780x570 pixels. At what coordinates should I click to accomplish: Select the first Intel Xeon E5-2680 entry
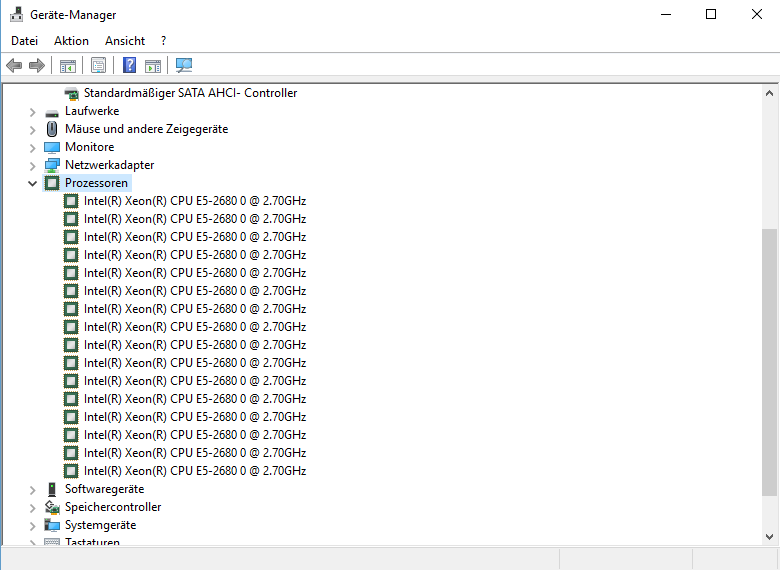(x=195, y=201)
